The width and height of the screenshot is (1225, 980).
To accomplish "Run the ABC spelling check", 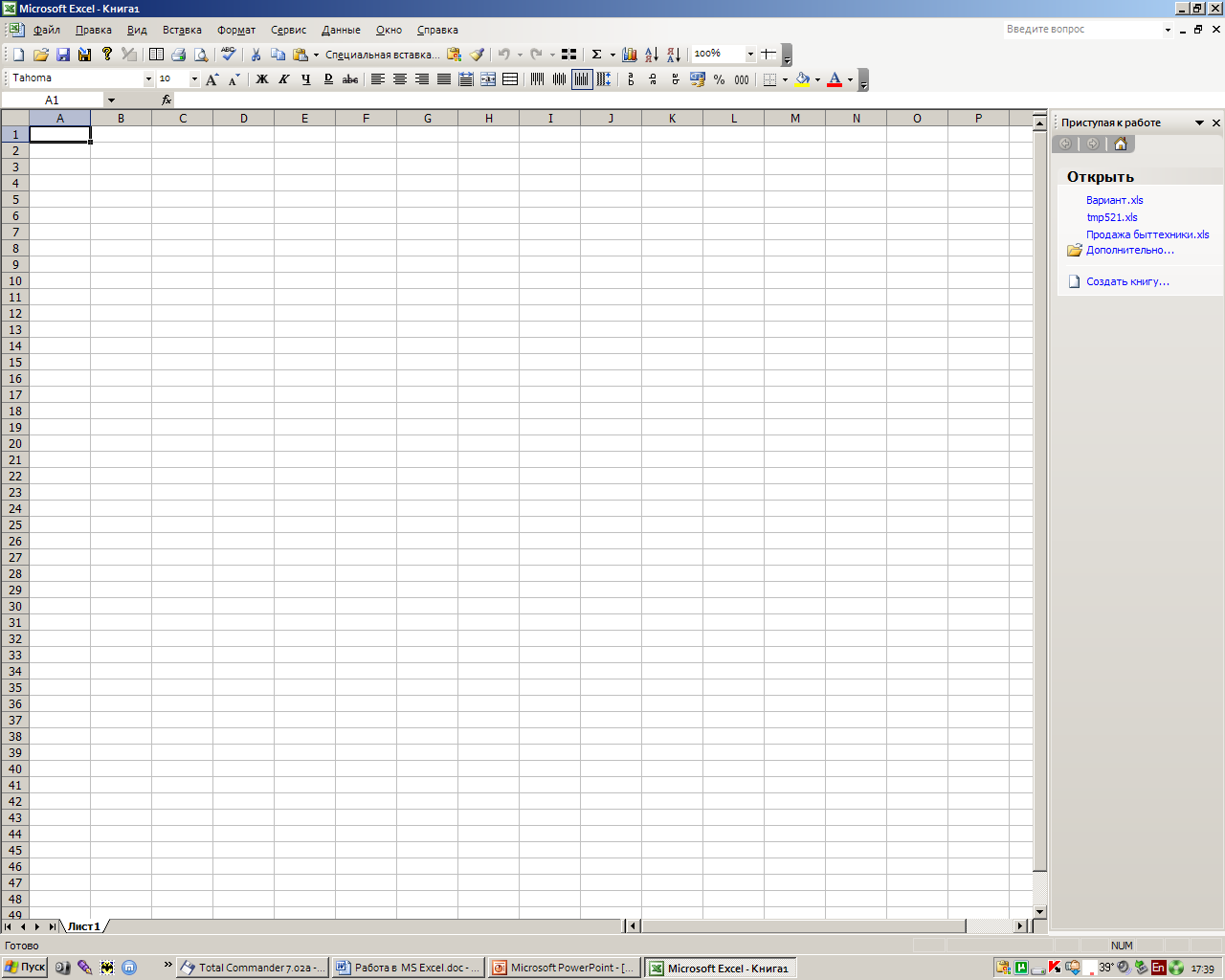I will point(229,55).
